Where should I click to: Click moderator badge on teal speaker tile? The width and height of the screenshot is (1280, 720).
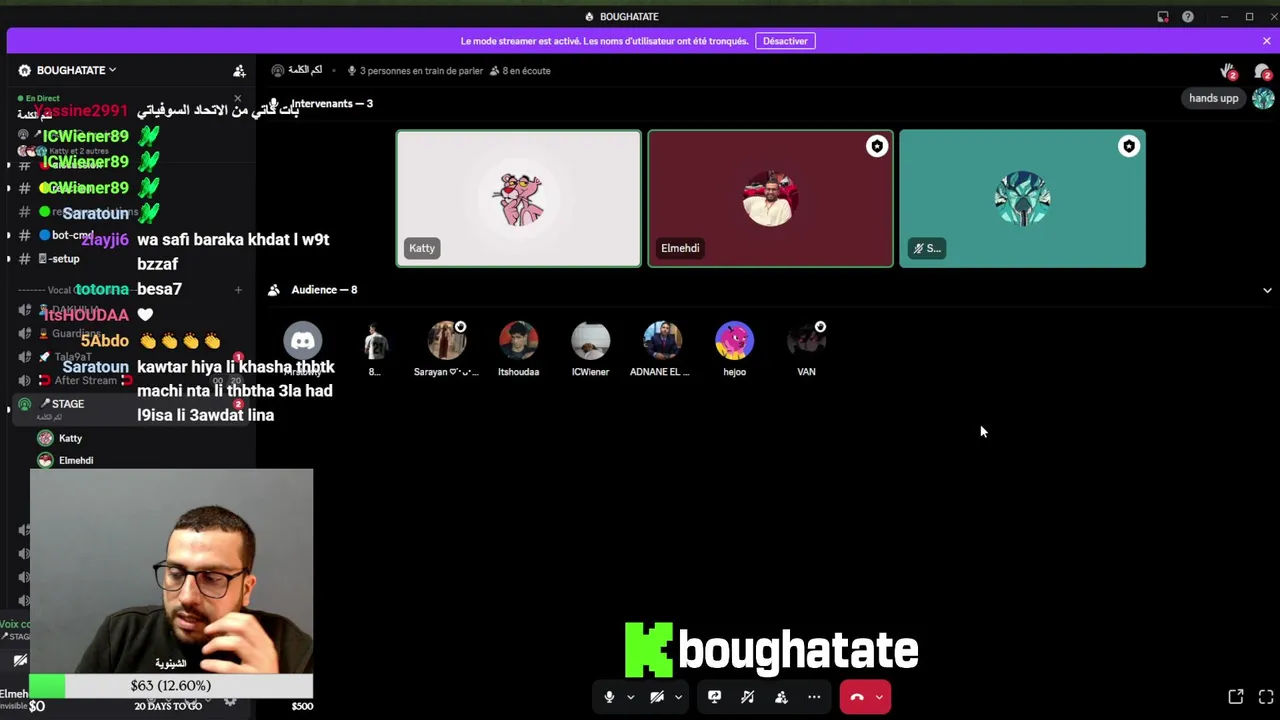tap(1129, 147)
